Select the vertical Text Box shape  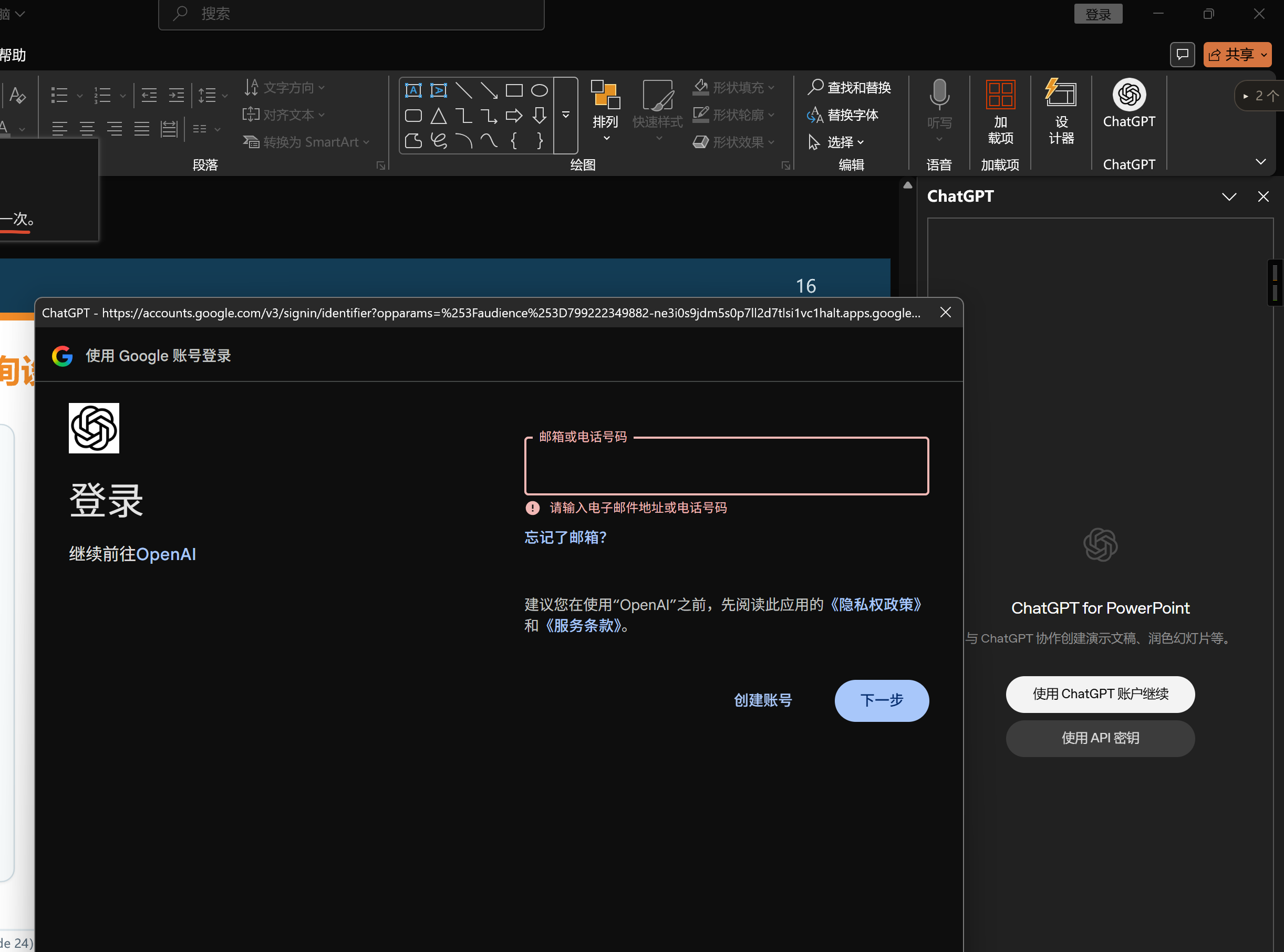pyautogui.click(x=439, y=90)
